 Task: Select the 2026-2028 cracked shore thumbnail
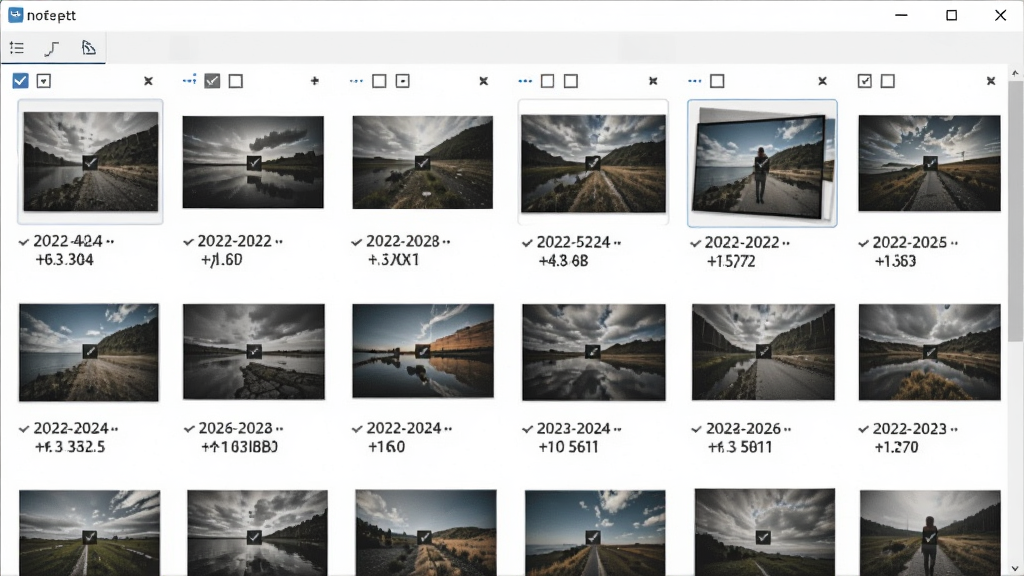click(253, 351)
